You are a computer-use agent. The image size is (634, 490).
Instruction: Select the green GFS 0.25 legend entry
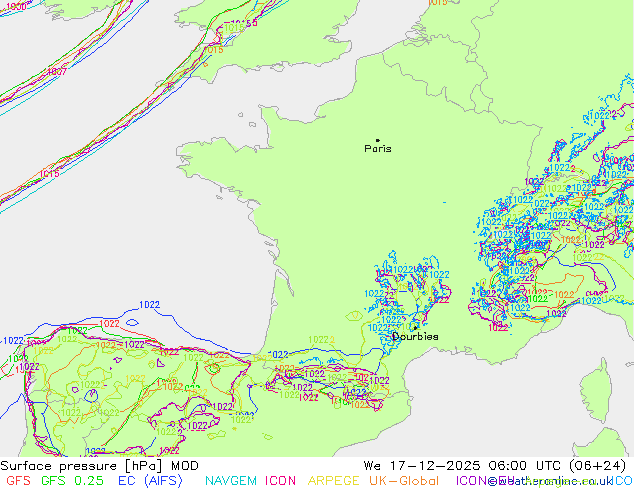pyautogui.click(x=72, y=481)
